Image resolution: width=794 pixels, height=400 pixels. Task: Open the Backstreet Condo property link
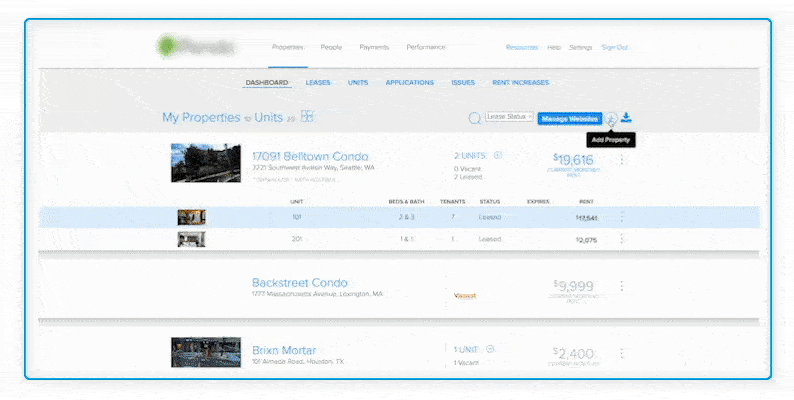(300, 283)
